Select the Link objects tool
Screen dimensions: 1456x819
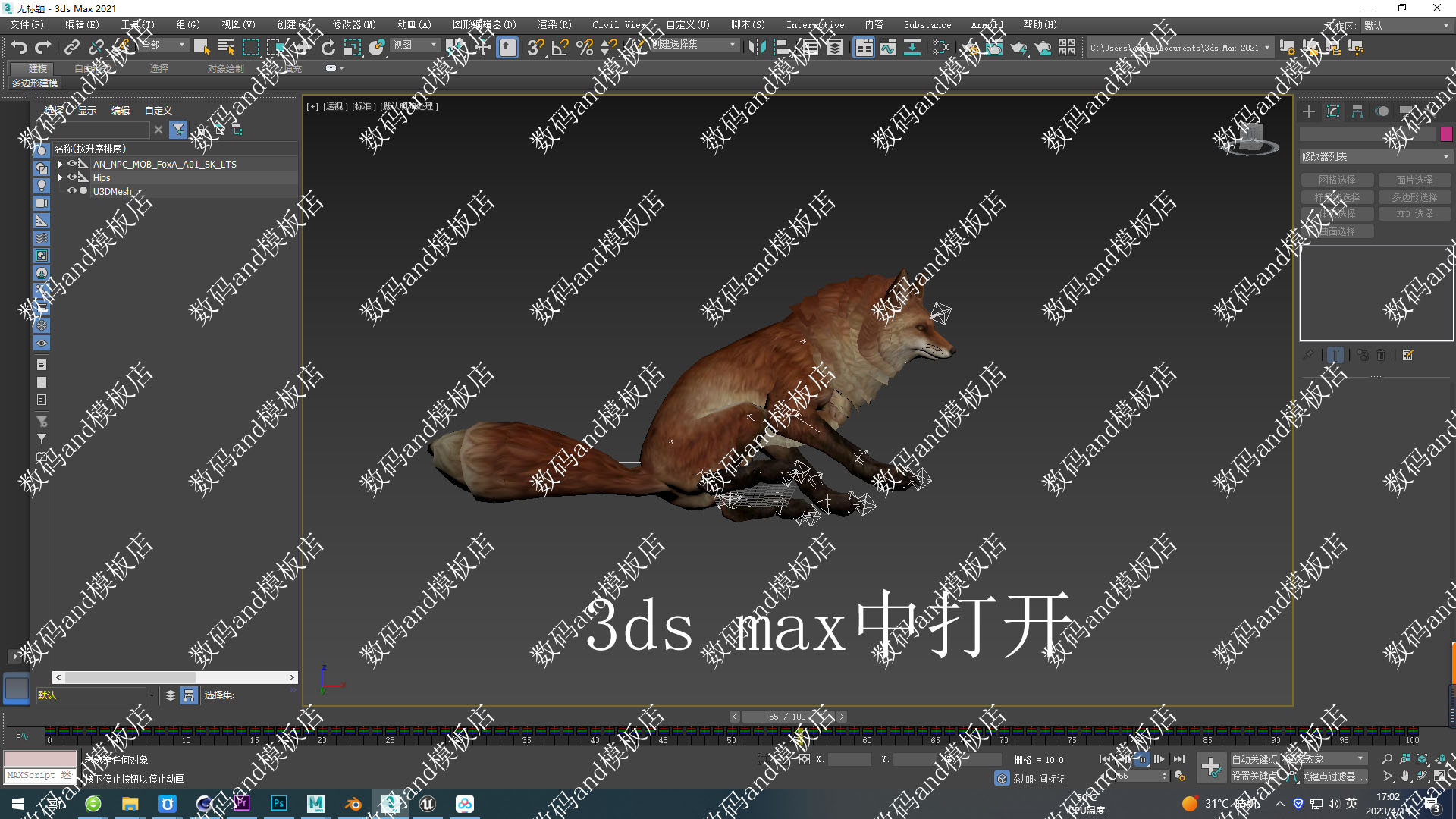click(71, 48)
